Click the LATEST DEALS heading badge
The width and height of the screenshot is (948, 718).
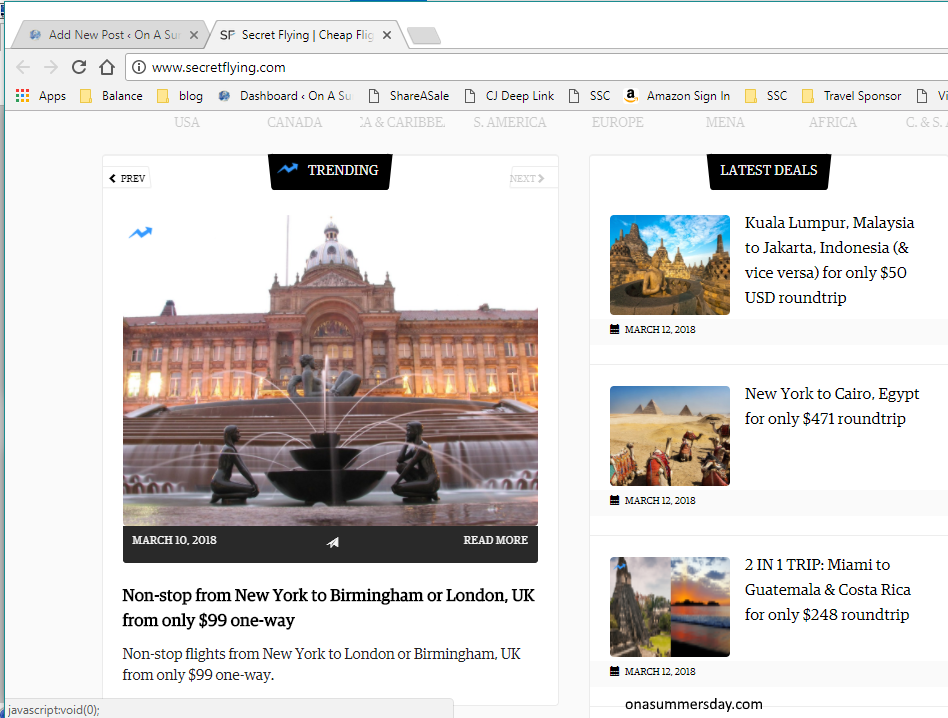(x=768, y=171)
